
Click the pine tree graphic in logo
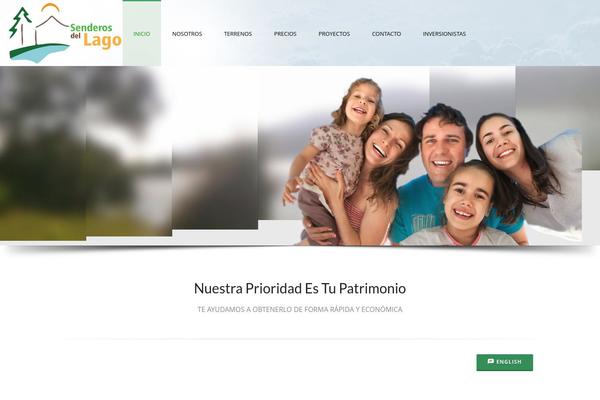tap(21, 25)
